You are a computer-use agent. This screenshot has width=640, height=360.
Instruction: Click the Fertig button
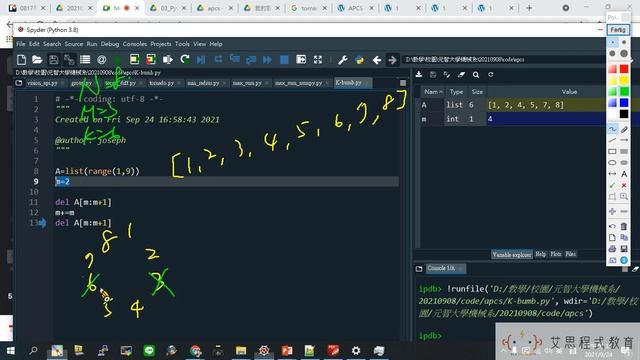tap(618, 30)
